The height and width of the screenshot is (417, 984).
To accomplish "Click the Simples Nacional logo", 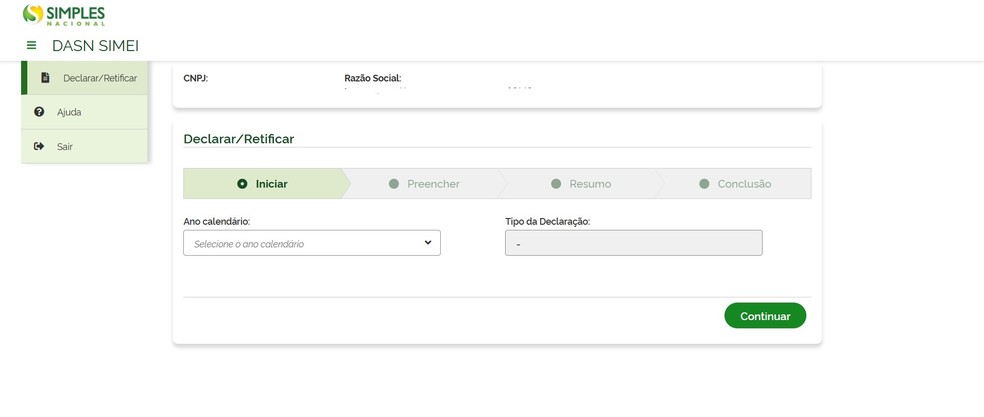I will 64,15.
